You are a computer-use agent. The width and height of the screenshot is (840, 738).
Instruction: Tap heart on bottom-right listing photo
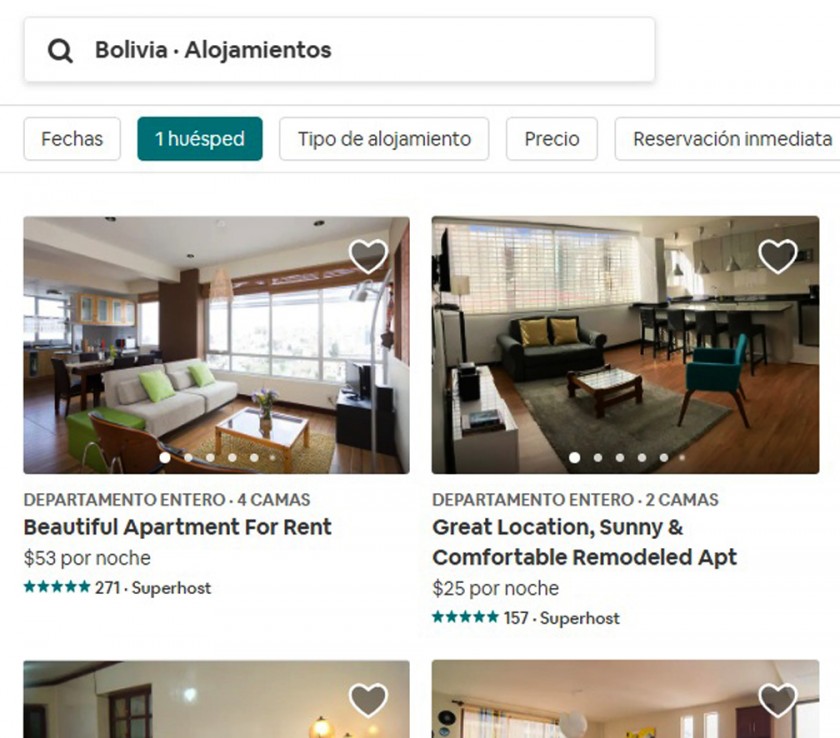tap(778, 699)
